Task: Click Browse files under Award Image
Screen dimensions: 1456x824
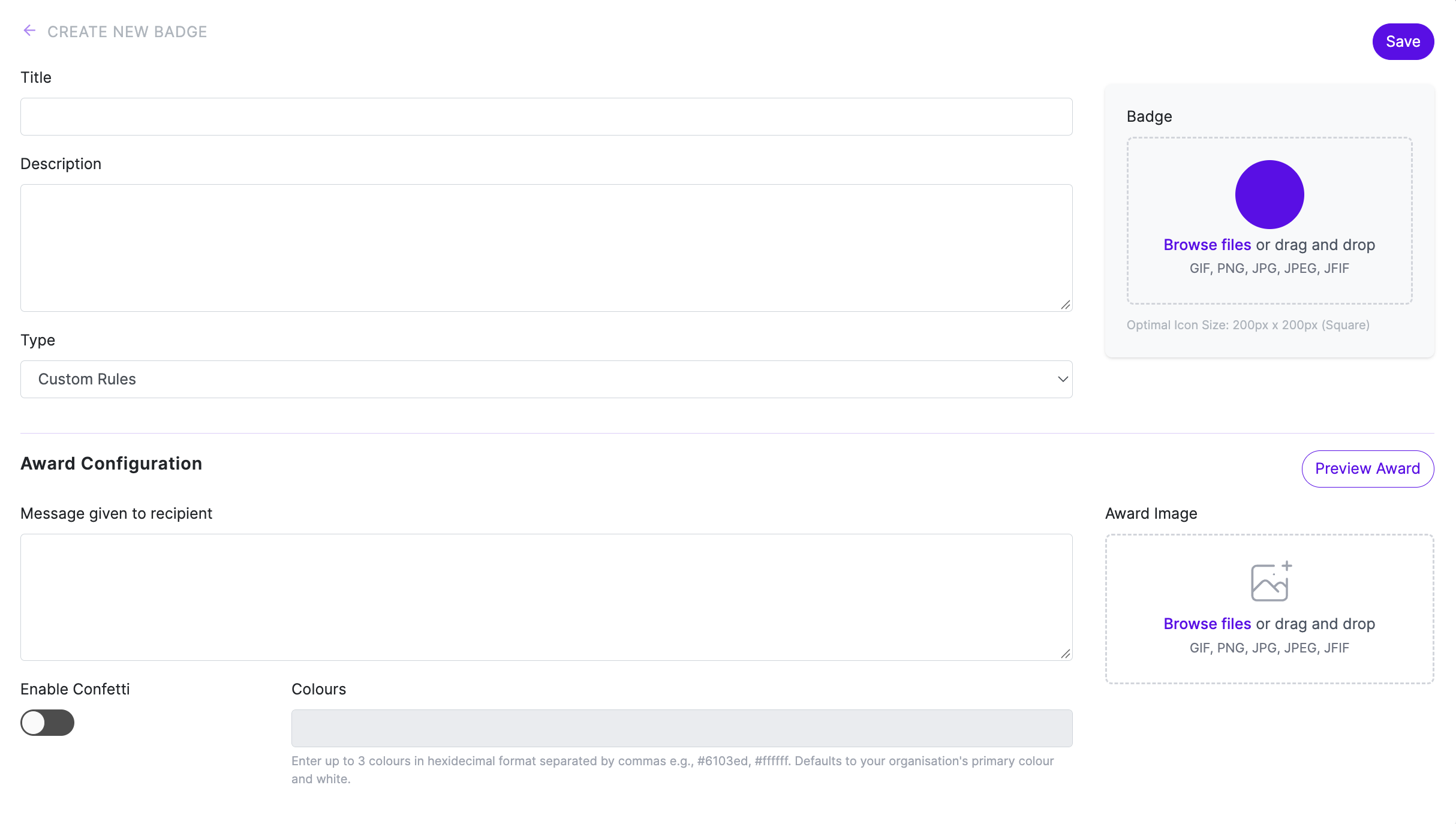Action: point(1207,624)
